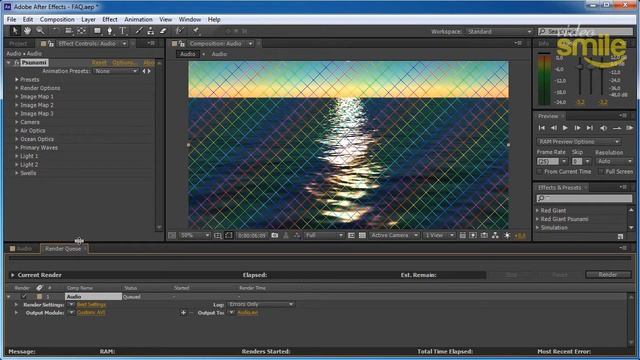Select the Zoom magnifier tool
The width and height of the screenshot is (640, 360).
click(x=40, y=31)
